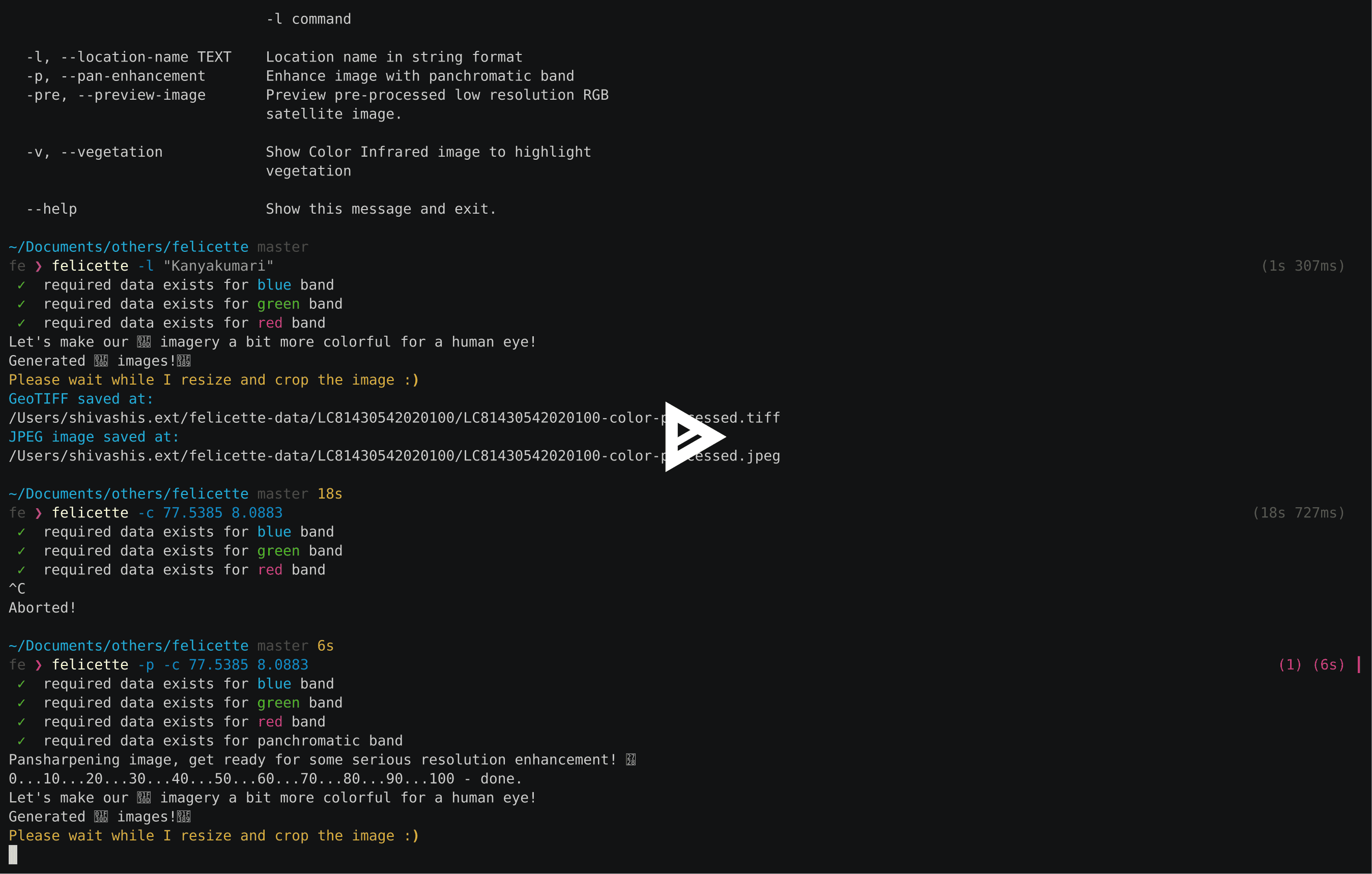Click the play button to resume video
1372x874 pixels.
[686, 437]
